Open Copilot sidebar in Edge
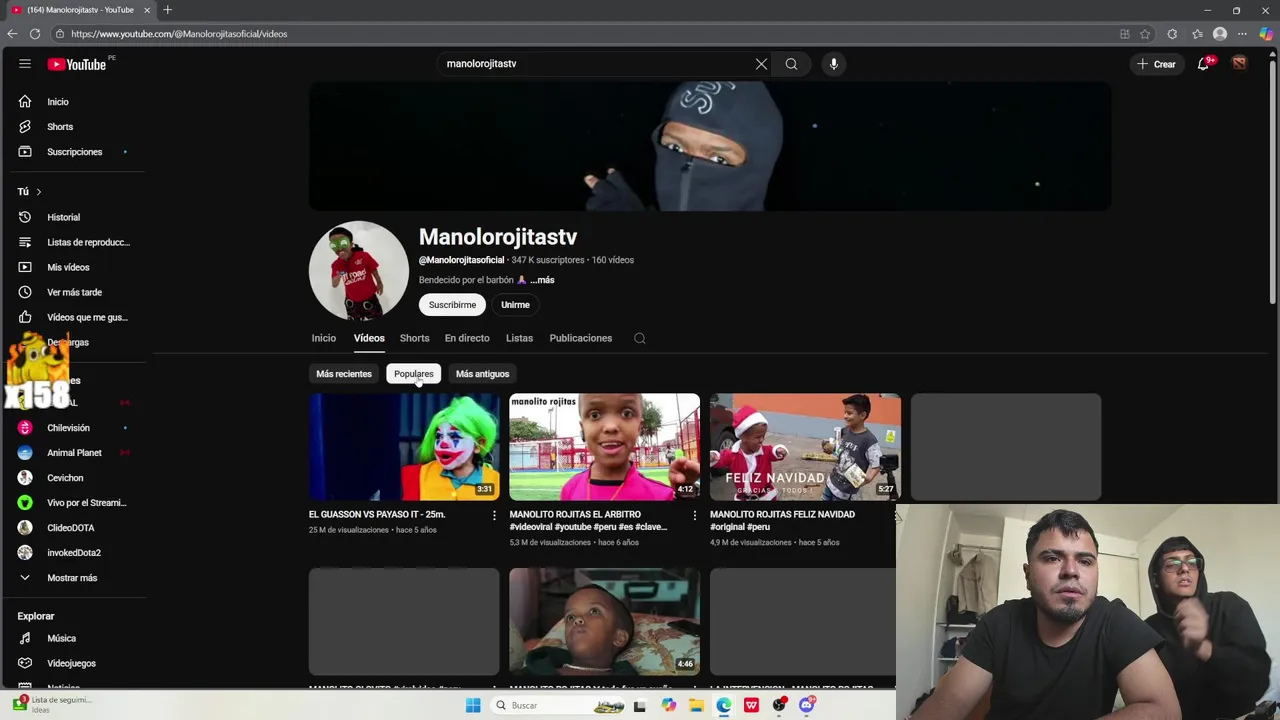The width and height of the screenshot is (1280, 720). point(1266,34)
